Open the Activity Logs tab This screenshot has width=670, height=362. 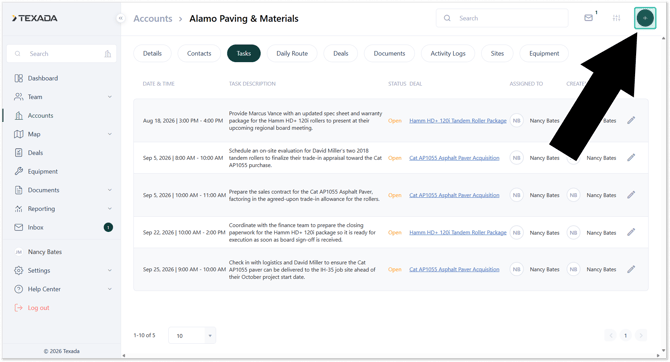tap(448, 53)
